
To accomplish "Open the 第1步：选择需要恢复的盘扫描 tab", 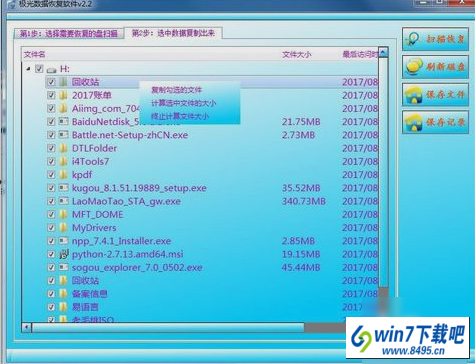I will click(x=69, y=34).
